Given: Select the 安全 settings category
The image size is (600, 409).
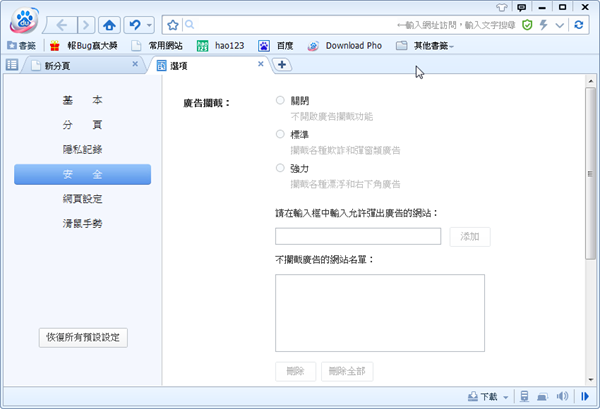Looking at the screenshot, I should tap(83, 174).
